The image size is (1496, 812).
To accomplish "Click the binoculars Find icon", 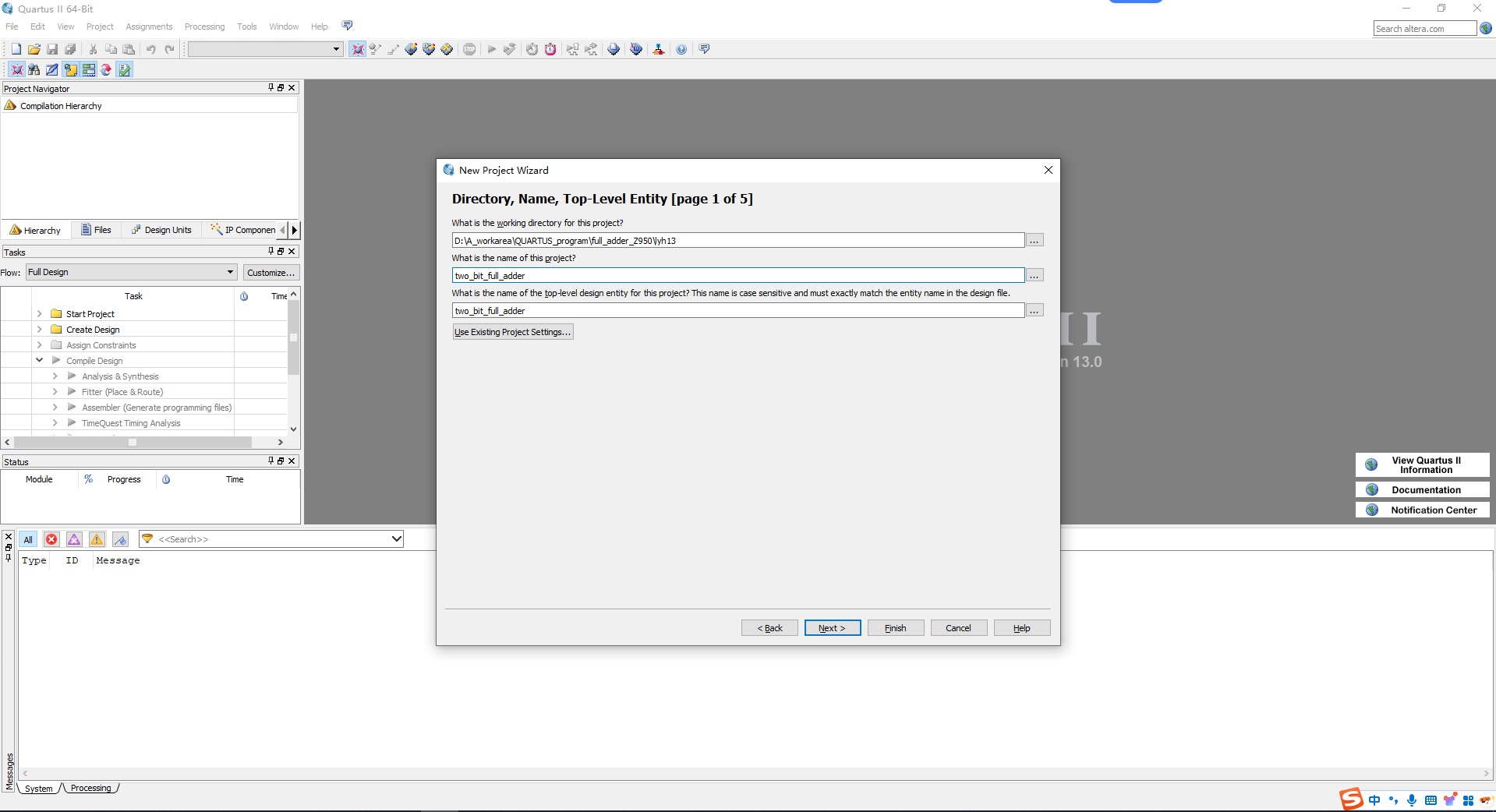I will pos(34,69).
